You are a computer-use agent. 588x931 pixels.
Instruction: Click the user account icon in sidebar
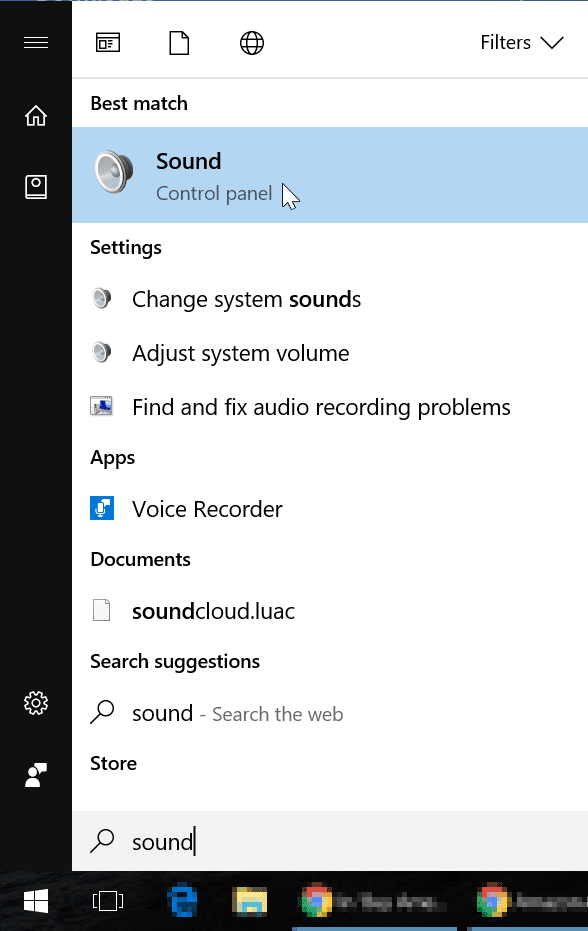click(x=36, y=775)
